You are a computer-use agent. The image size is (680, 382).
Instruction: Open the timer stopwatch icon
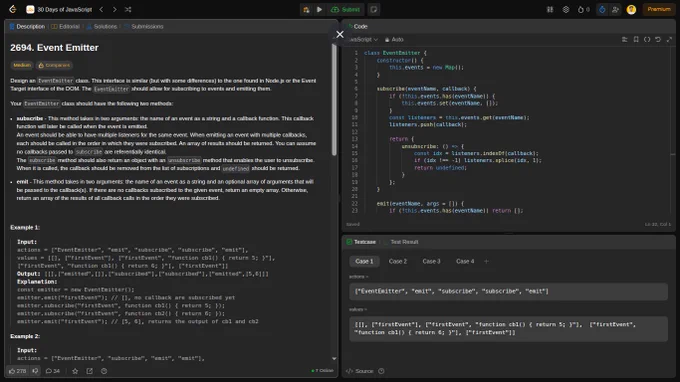pos(602,9)
